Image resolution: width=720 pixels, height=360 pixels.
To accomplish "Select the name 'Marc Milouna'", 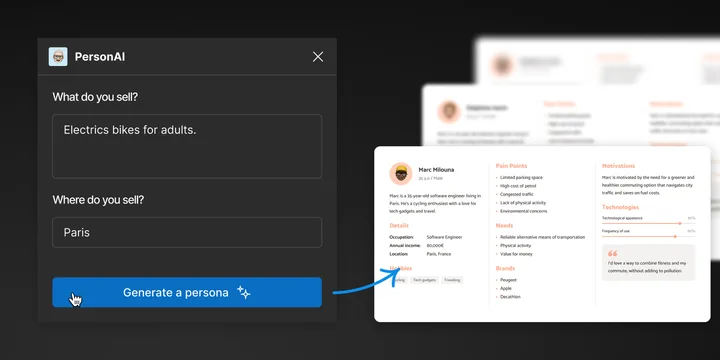I will pyautogui.click(x=436, y=170).
